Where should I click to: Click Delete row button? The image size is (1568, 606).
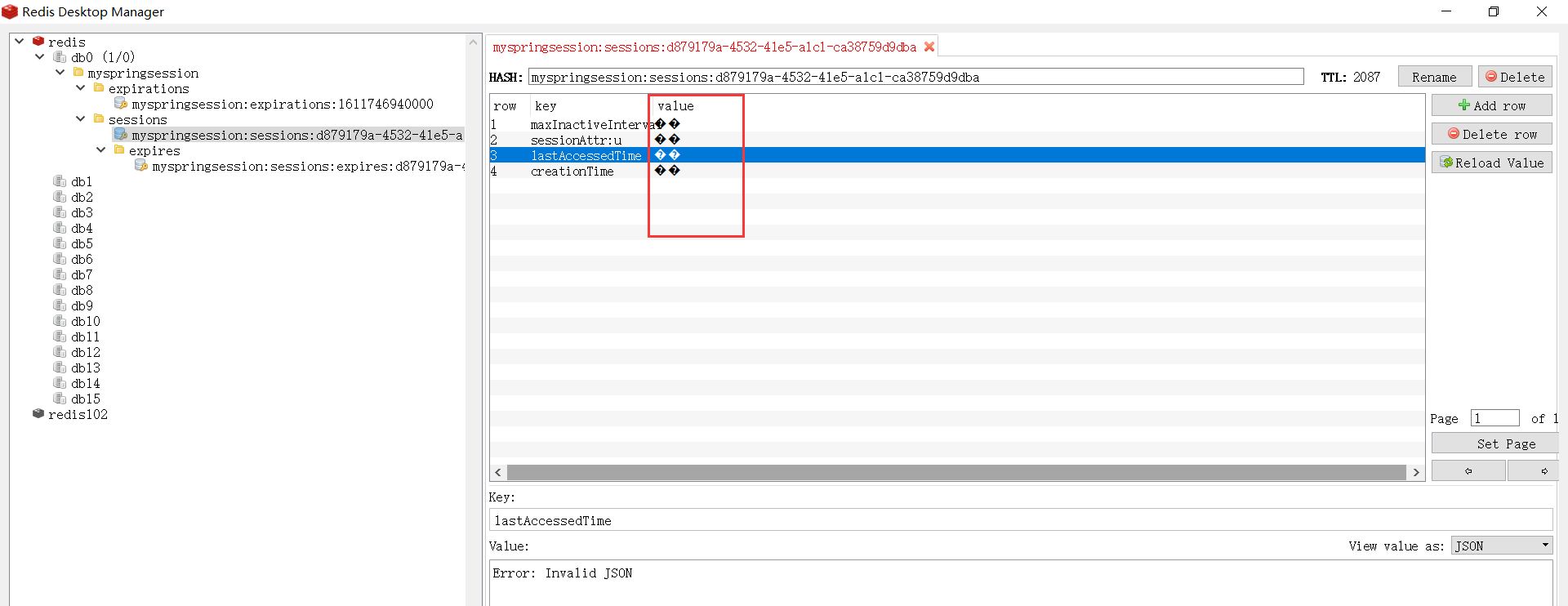[1492, 134]
